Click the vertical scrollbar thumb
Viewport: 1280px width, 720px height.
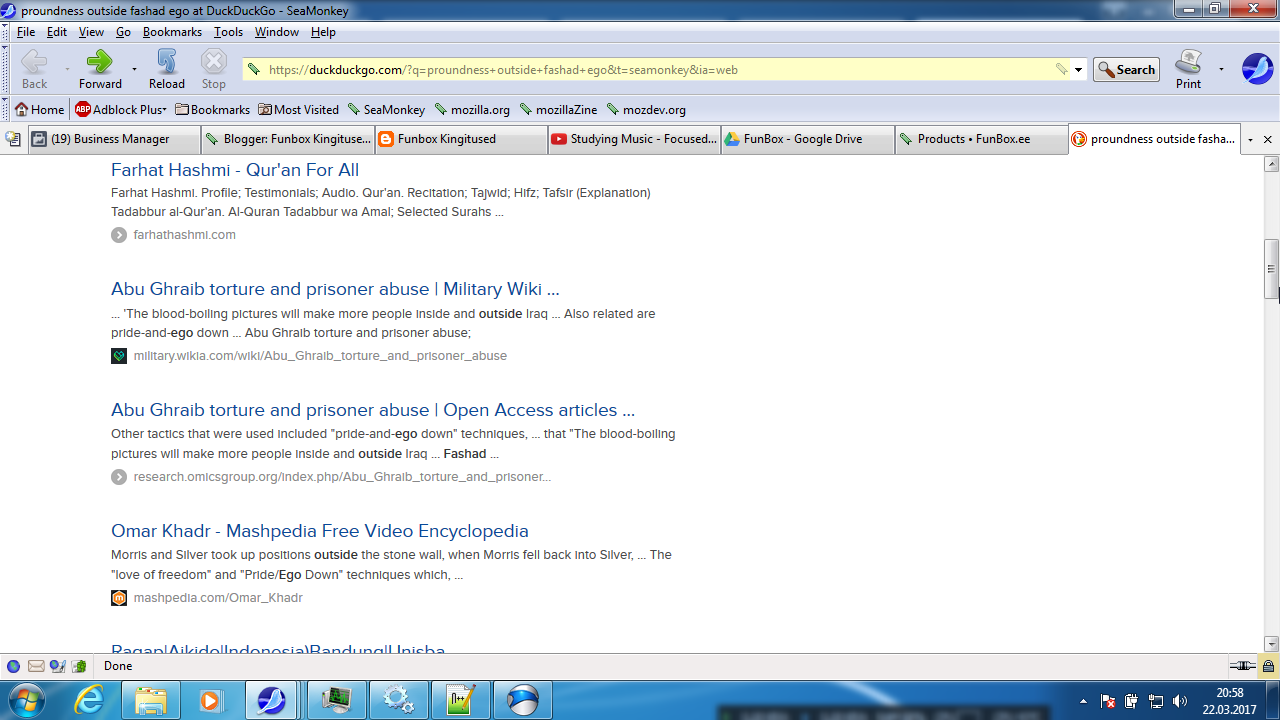click(x=1272, y=269)
